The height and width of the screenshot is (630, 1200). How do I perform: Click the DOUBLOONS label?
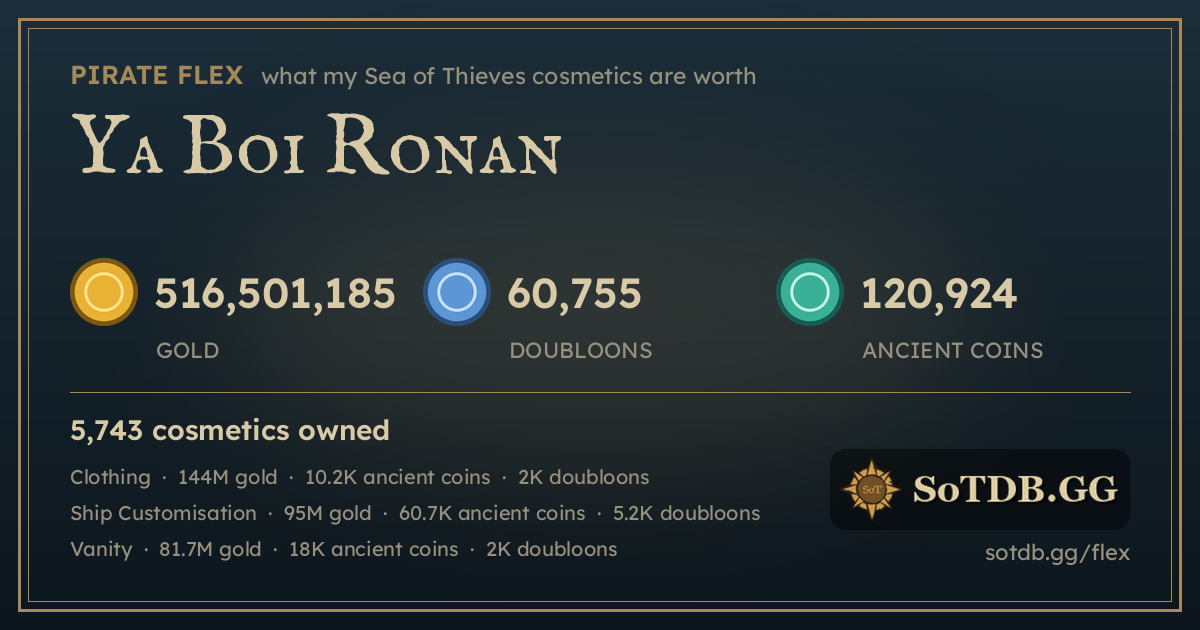click(x=581, y=350)
